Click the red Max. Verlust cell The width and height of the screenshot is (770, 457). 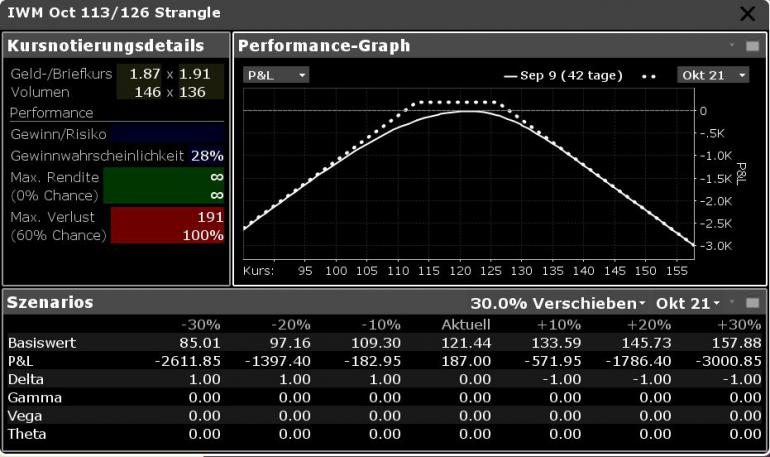(167, 226)
